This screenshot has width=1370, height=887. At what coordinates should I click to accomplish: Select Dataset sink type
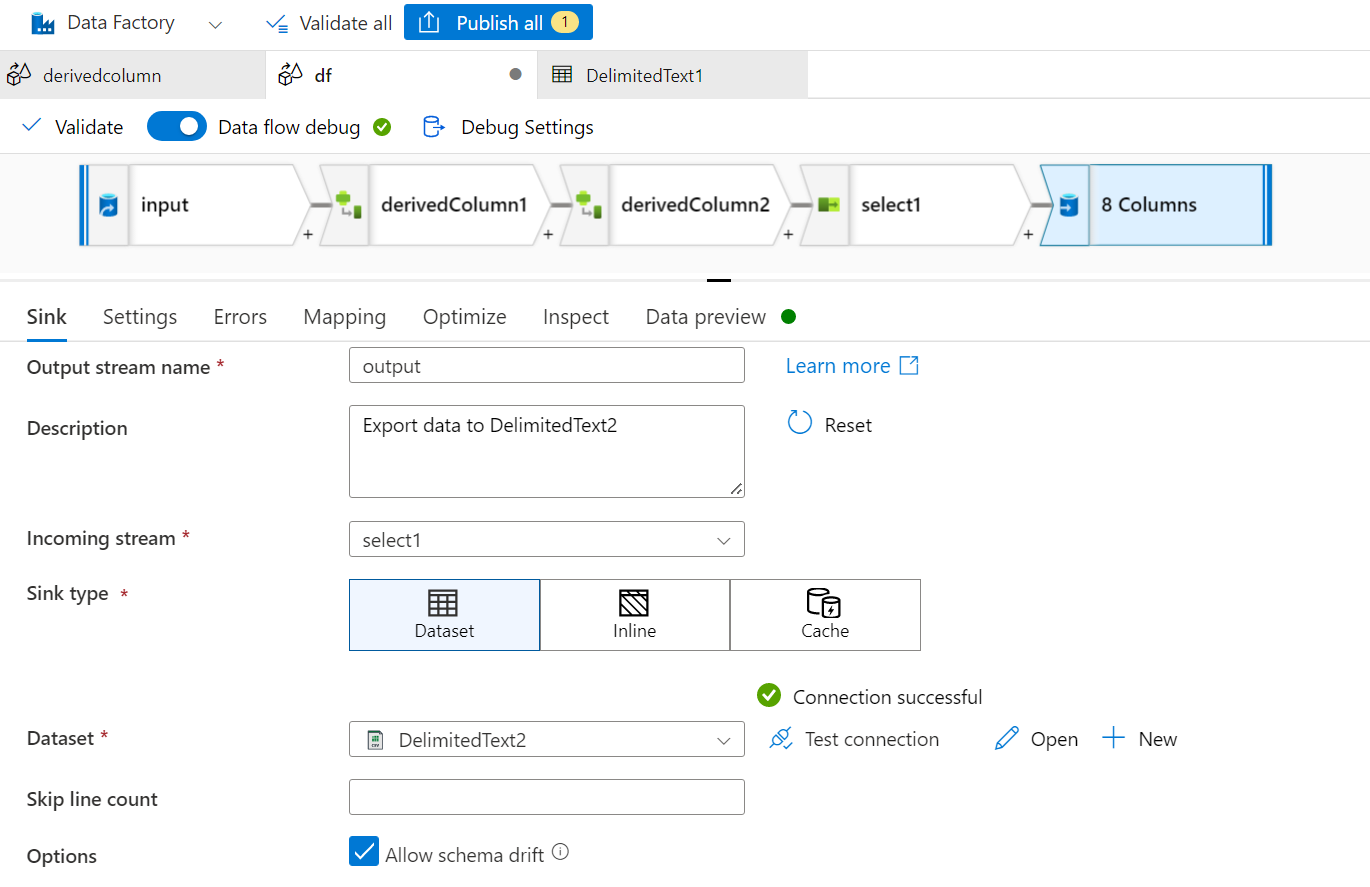coord(444,615)
